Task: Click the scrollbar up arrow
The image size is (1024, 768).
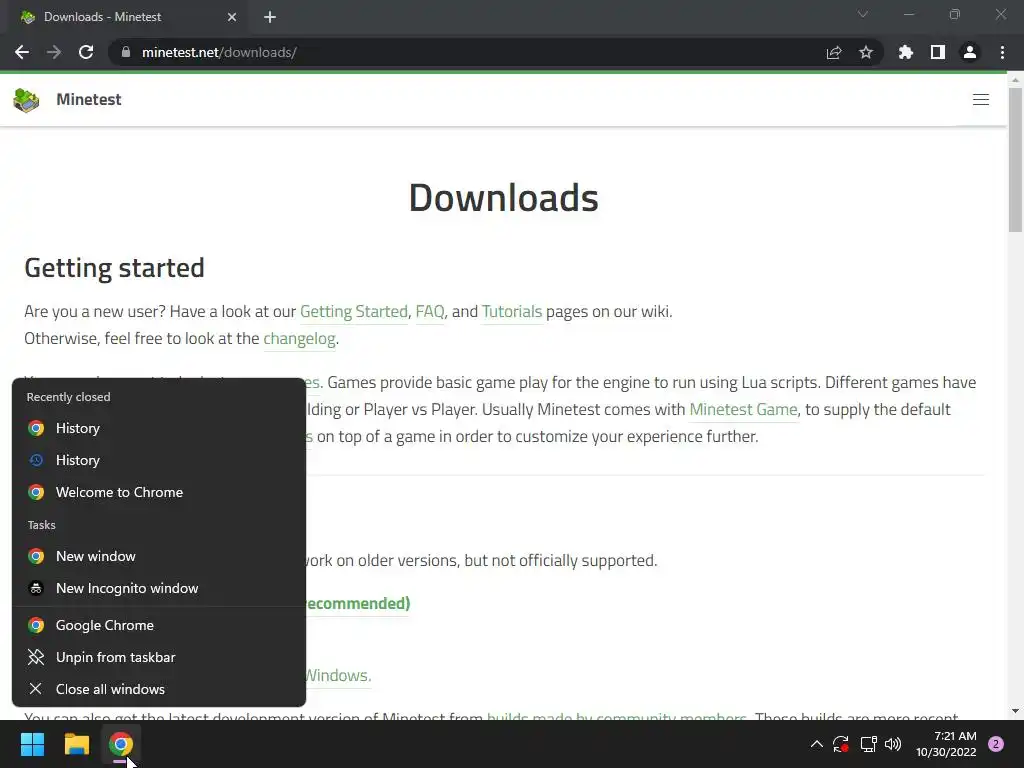Action: [1015, 80]
